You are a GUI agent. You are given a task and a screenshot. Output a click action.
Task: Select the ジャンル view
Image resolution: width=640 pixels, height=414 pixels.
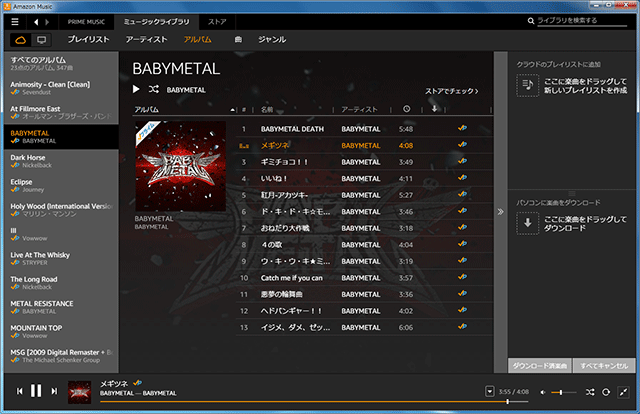tap(272, 40)
